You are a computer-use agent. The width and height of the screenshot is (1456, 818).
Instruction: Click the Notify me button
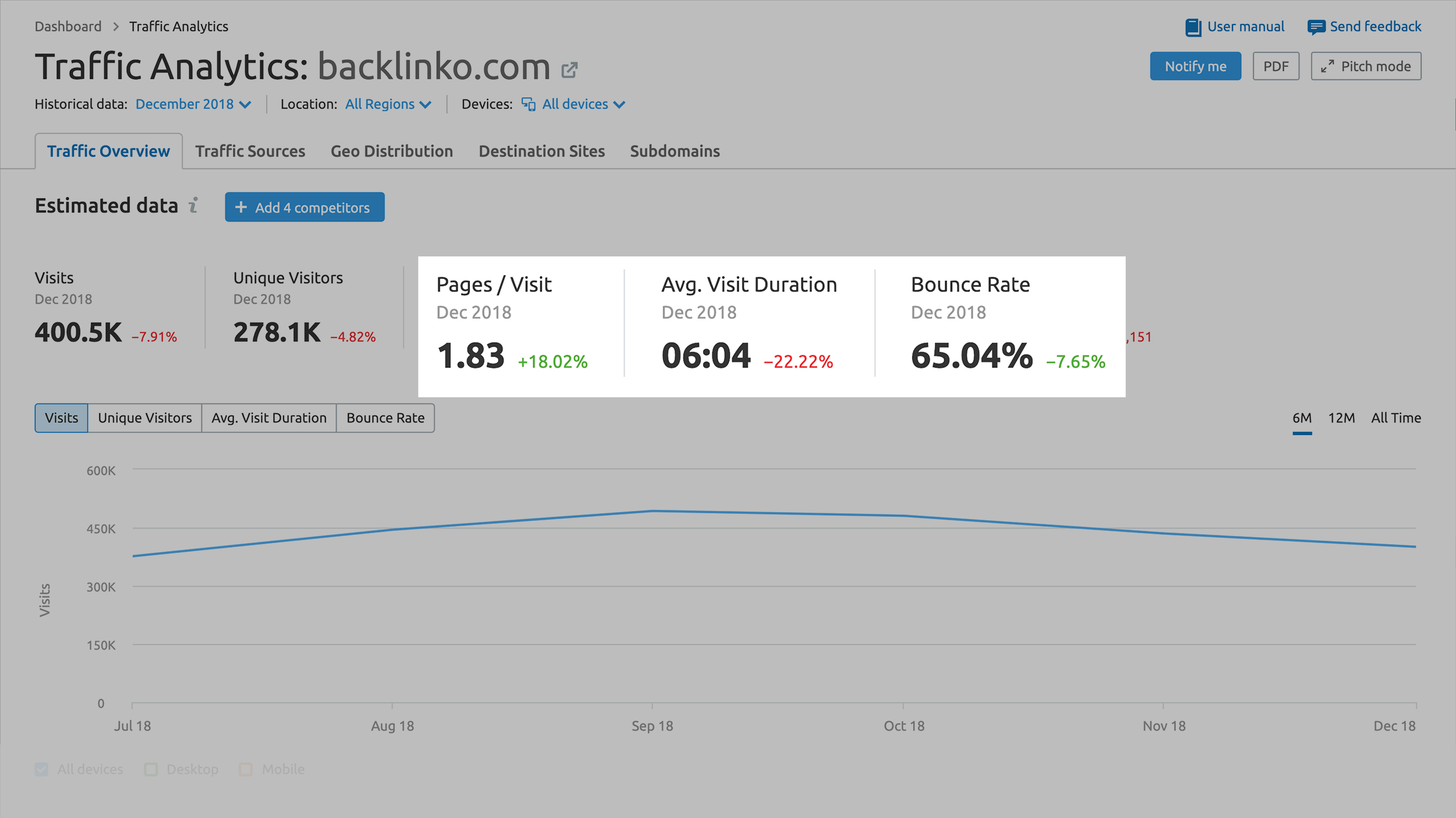(x=1197, y=66)
